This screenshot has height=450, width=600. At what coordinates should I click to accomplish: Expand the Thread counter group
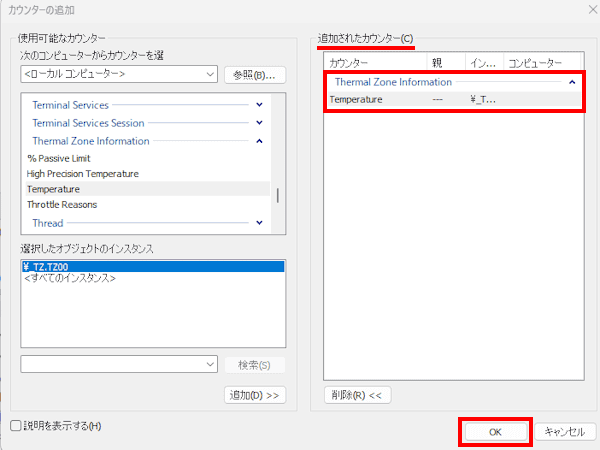pyautogui.click(x=259, y=222)
